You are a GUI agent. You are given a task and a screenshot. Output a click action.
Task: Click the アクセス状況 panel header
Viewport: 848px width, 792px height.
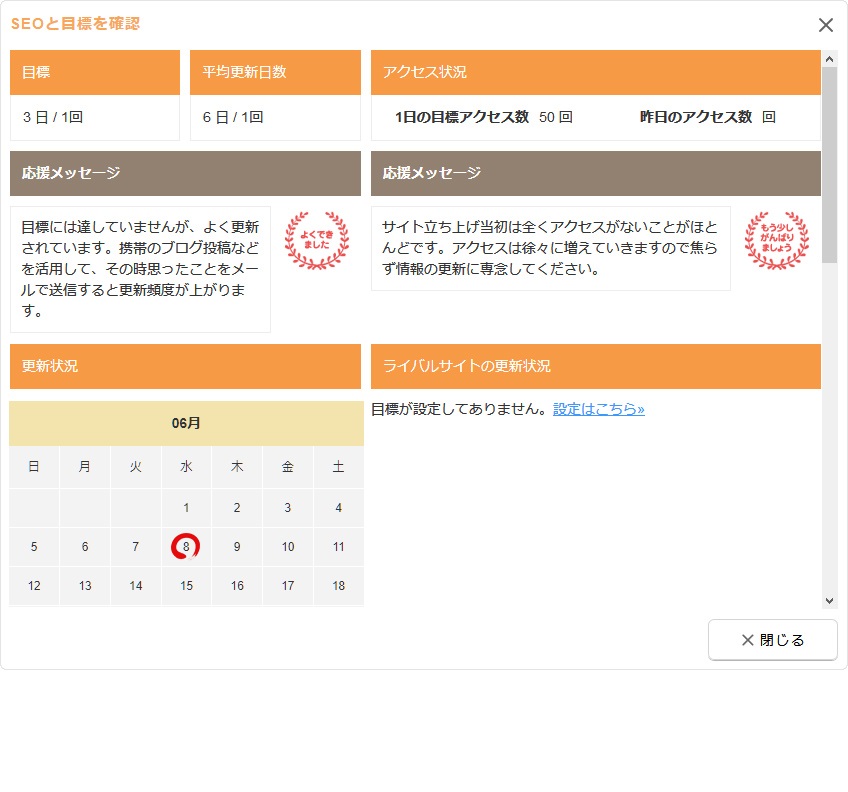595,72
